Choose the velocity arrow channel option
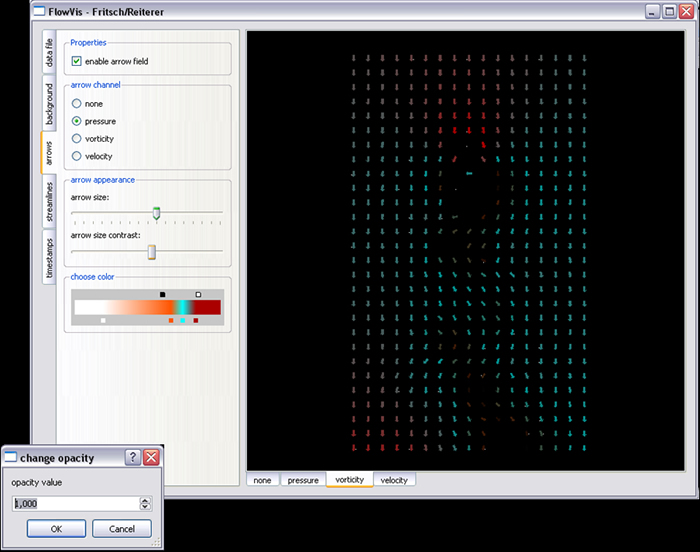700x552 pixels. coord(77,156)
